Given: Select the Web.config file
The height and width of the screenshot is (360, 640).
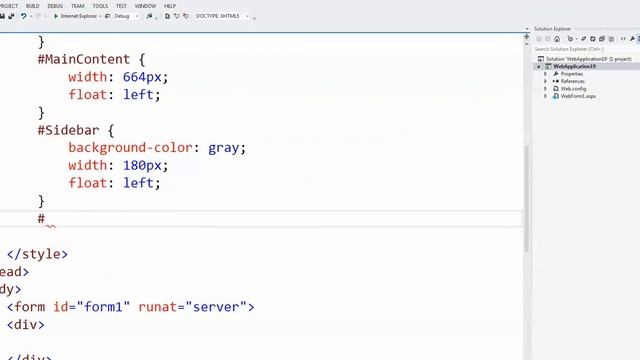Looking at the screenshot, I should (x=573, y=89).
